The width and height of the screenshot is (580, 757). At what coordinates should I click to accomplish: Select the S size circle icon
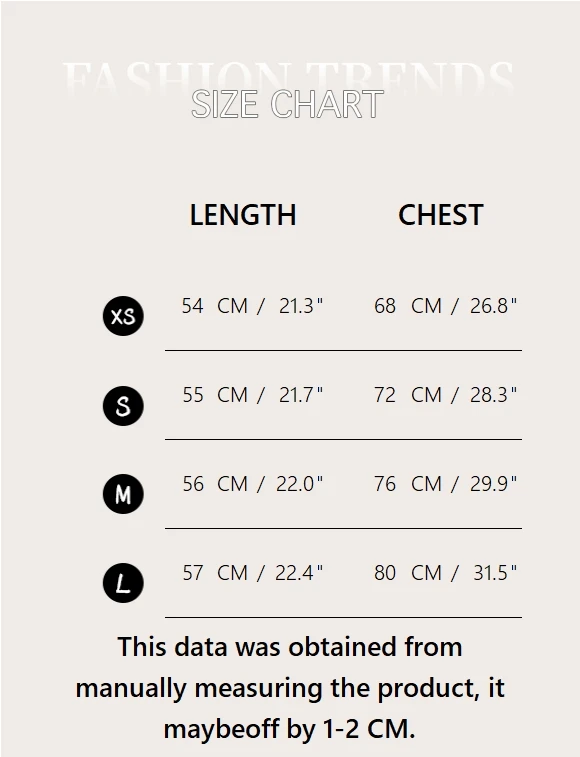click(123, 406)
